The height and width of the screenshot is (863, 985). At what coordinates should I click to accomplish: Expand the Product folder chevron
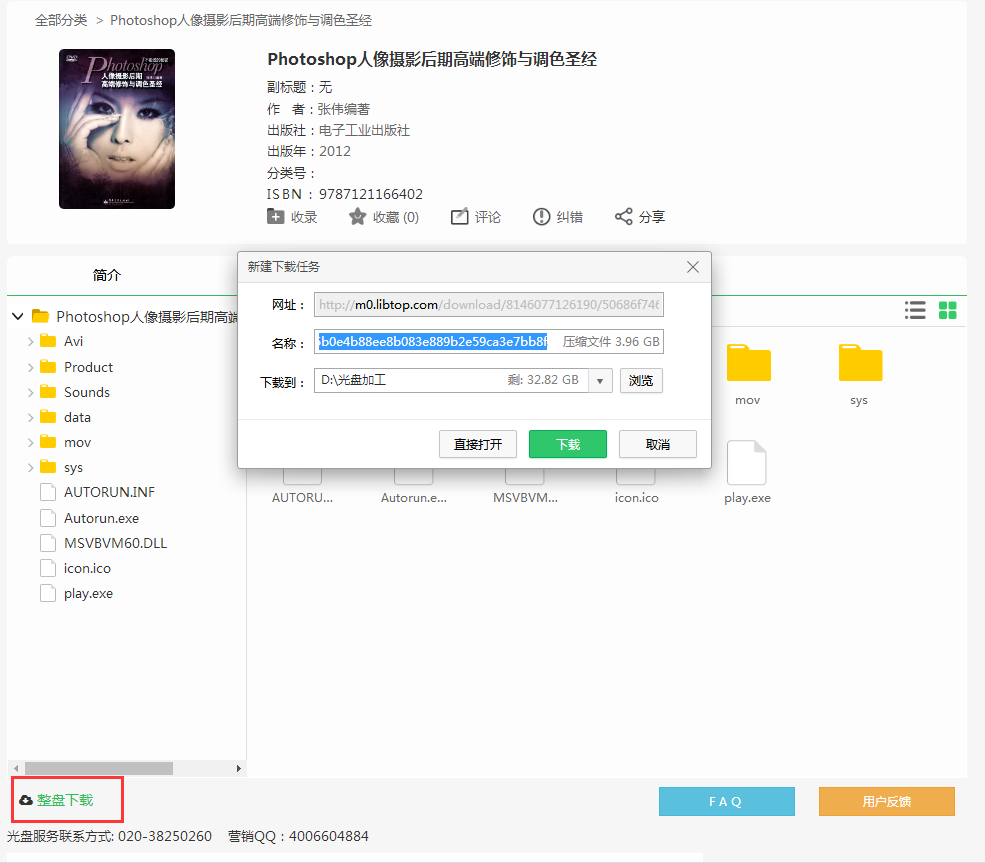(x=30, y=367)
